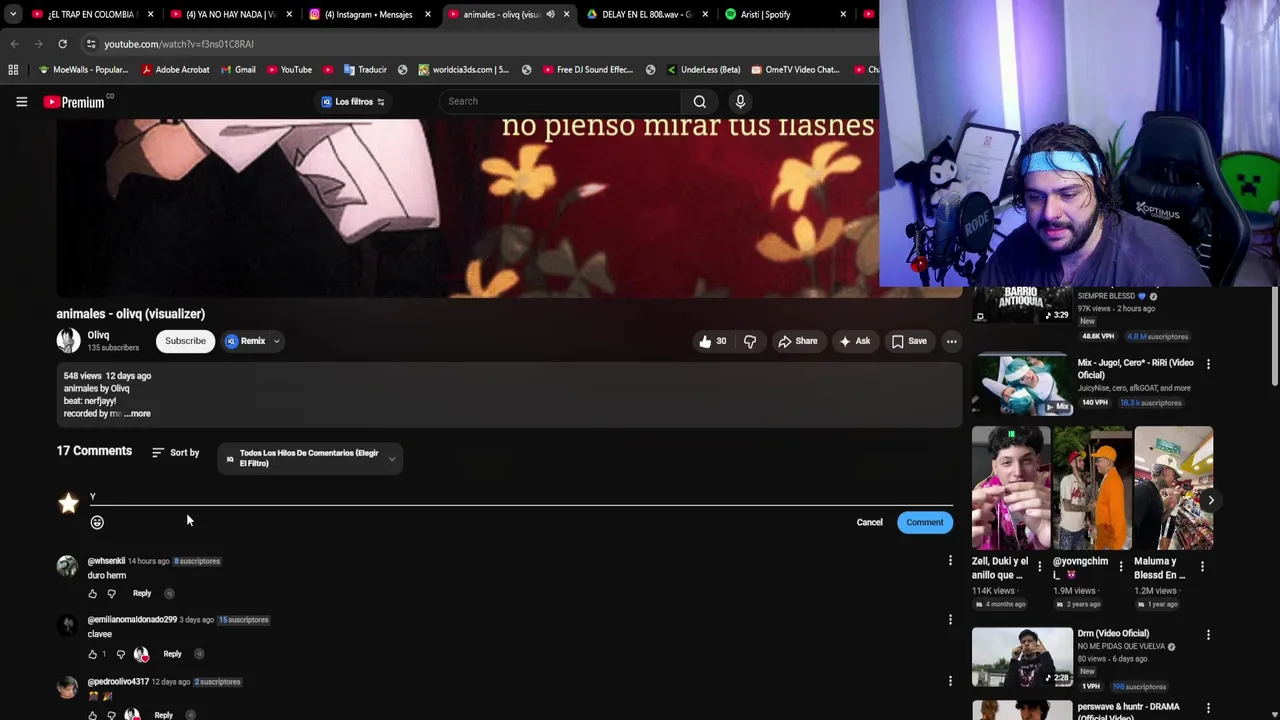The width and height of the screenshot is (1280, 720).
Task: Like the video with thumbs up
Action: (713, 341)
